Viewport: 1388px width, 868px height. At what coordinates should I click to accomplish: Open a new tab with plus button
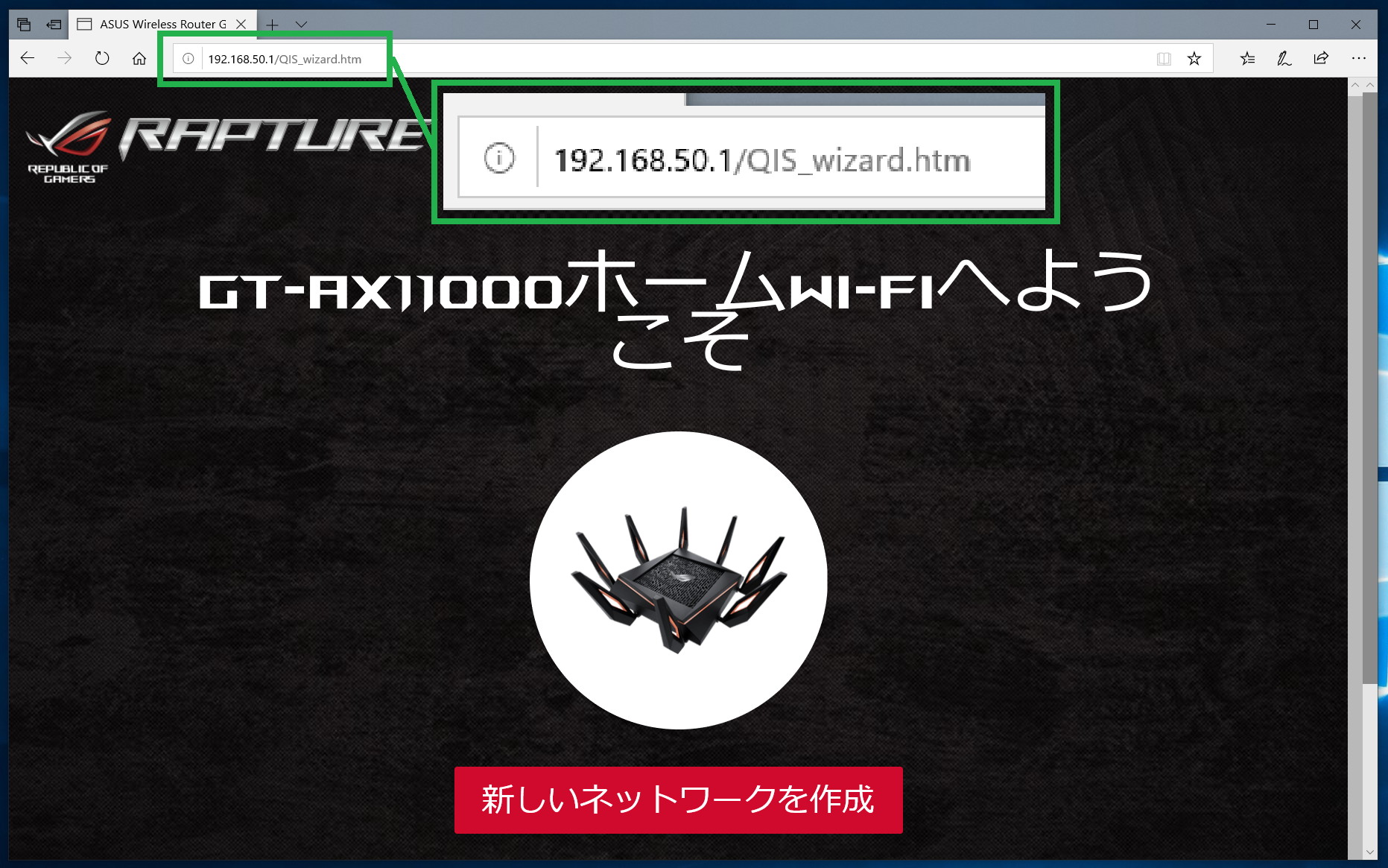click(273, 25)
